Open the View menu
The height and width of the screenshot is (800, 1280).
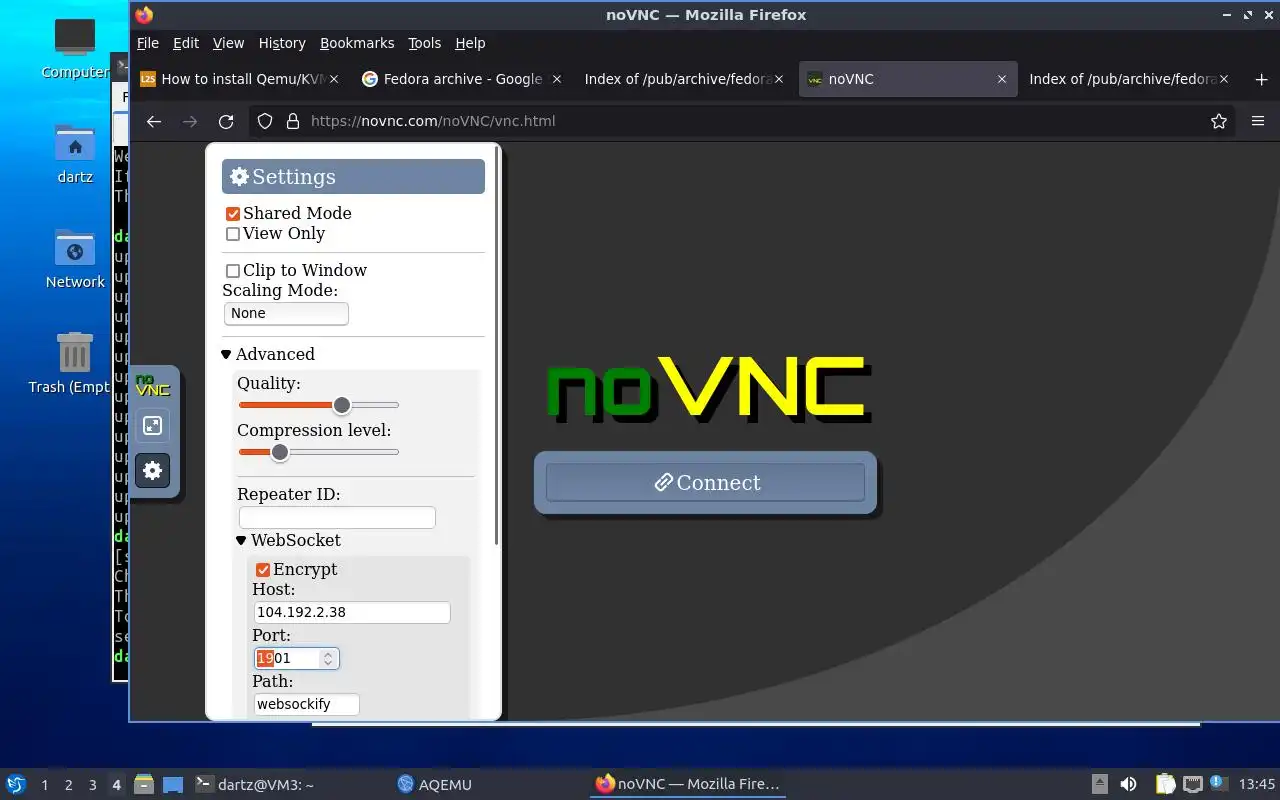tap(228, 43)
